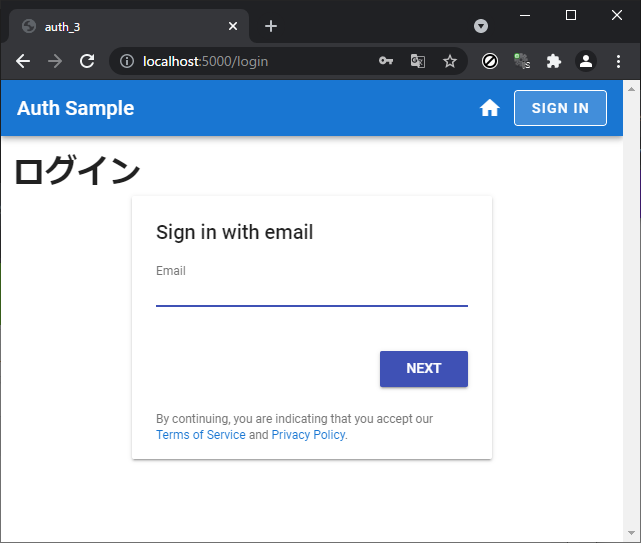Close the auth_3 tab
The image size is (641, 543).
tap(233, 26)
